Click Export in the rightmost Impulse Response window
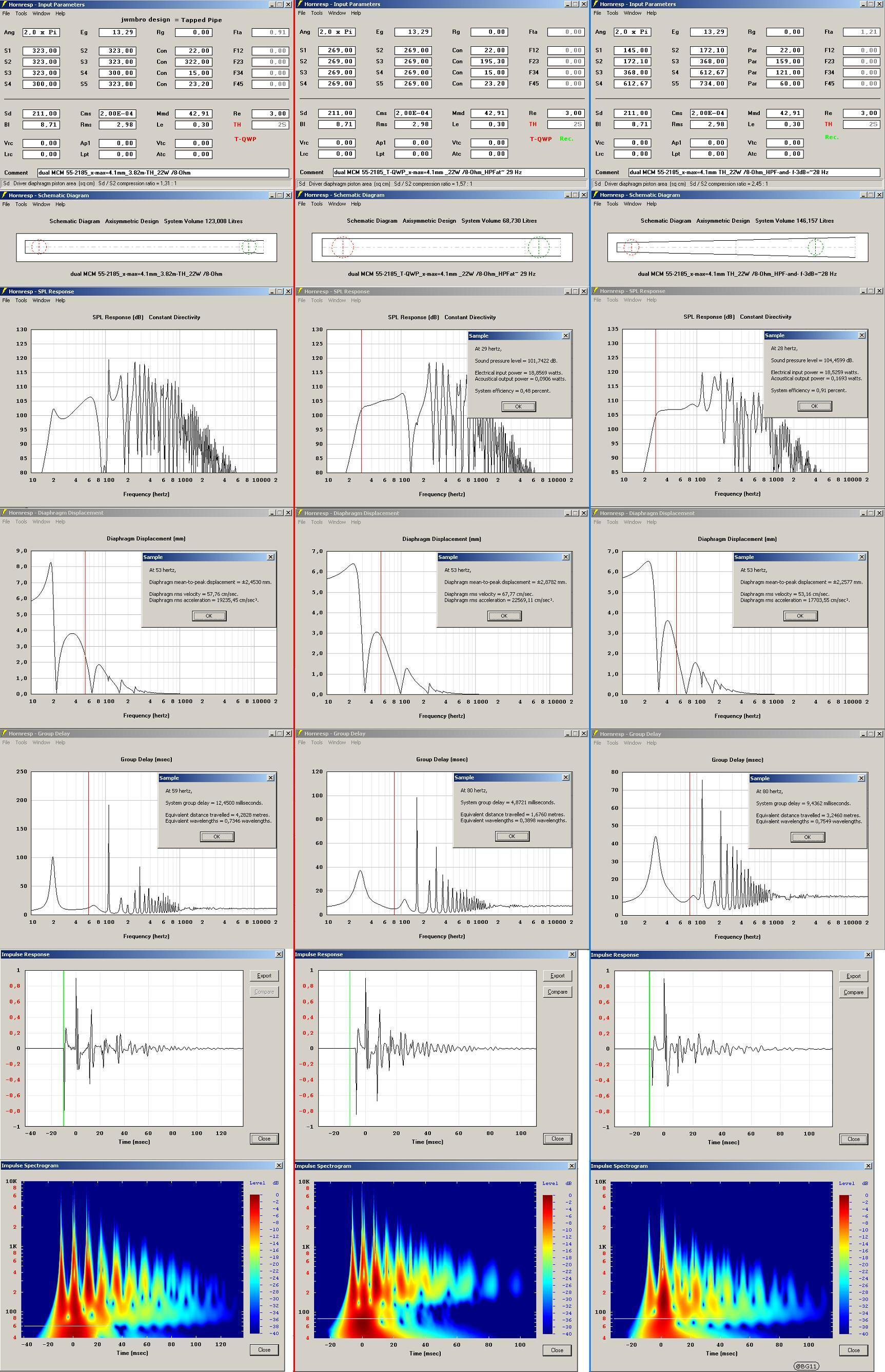 (853, 976)
